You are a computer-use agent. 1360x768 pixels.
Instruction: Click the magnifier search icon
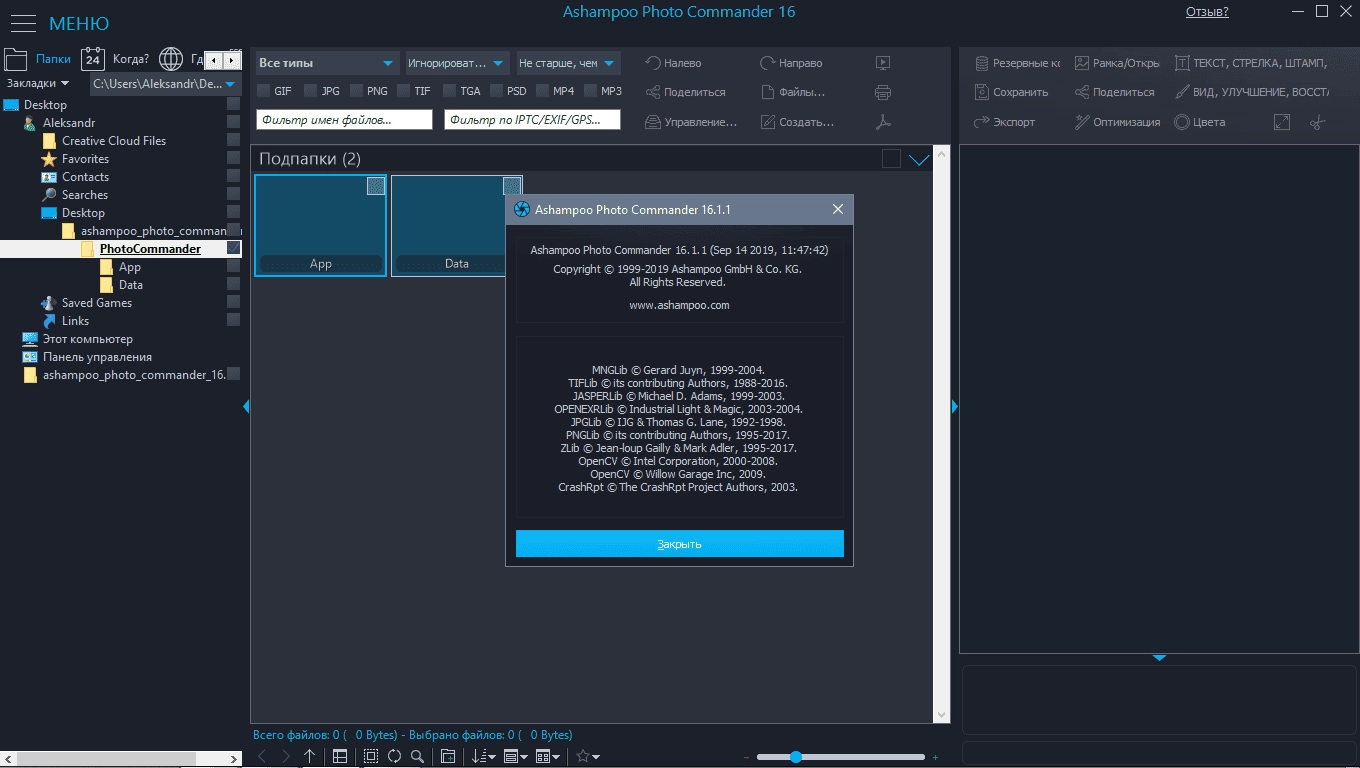(417, 757)
